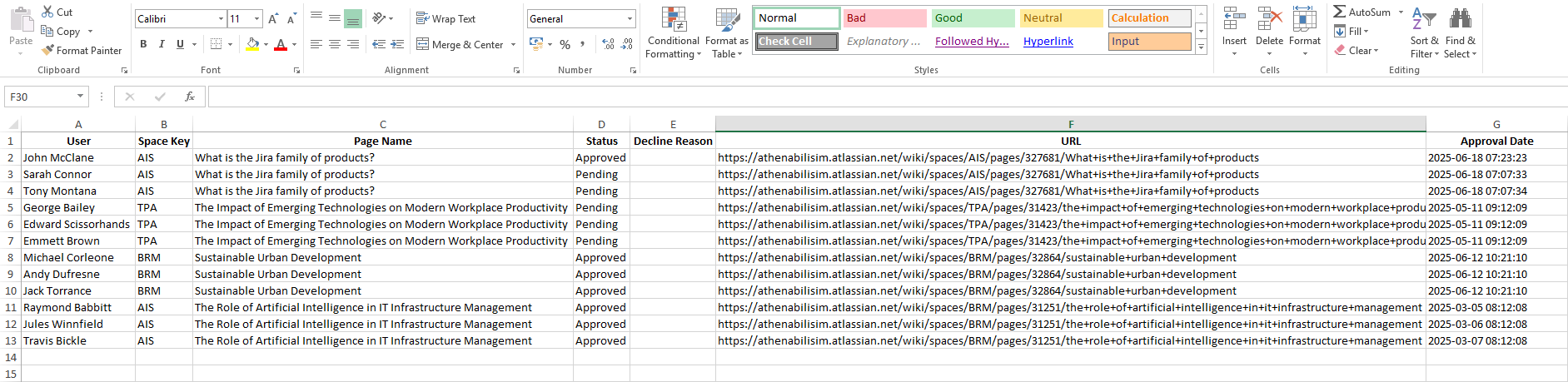Screen dimensions: 1568x382
Task: Center text horizontally
Action: click(x=335, y=44)
